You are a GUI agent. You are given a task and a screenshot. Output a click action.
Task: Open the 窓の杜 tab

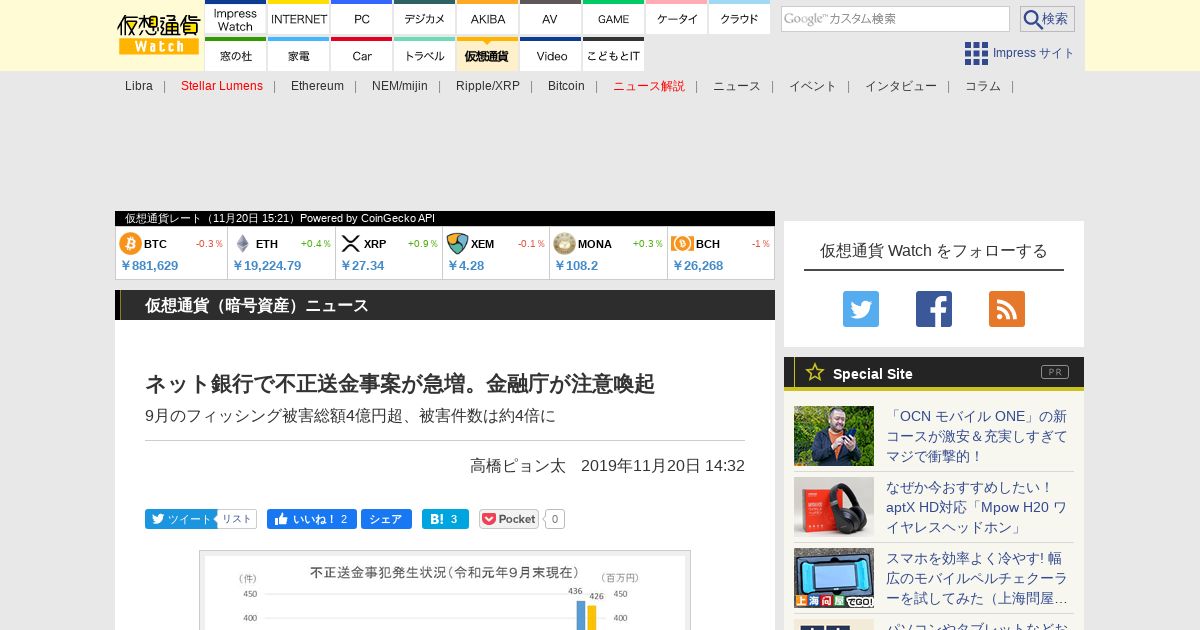235,55
